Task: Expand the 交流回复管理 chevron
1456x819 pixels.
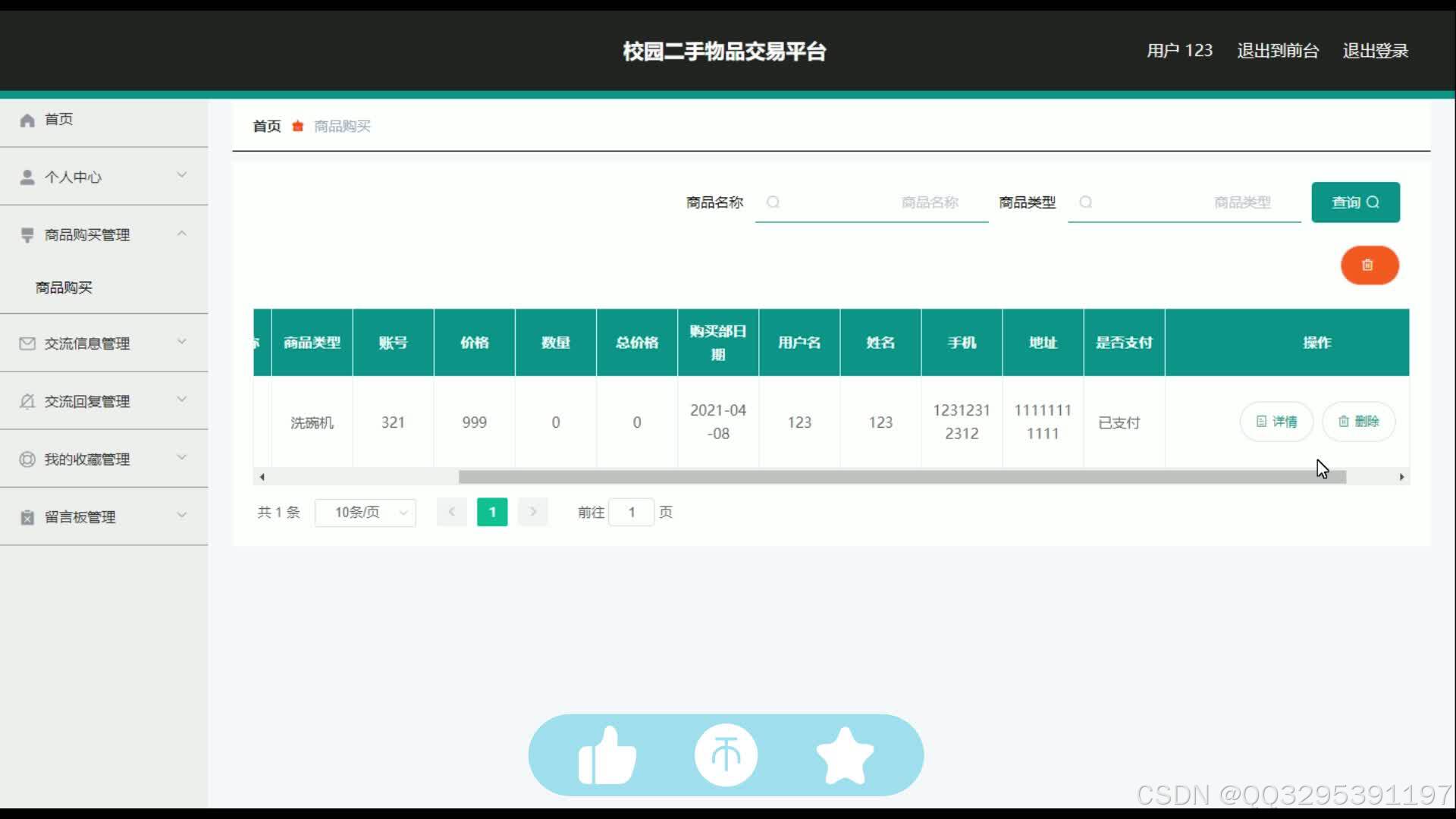Action: (182, 400)
